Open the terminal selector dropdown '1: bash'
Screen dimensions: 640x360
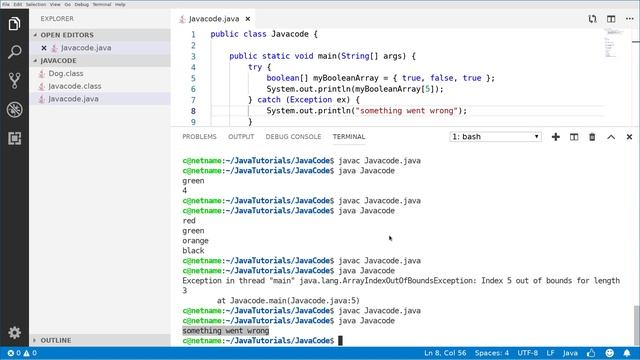tap(496, 137)
